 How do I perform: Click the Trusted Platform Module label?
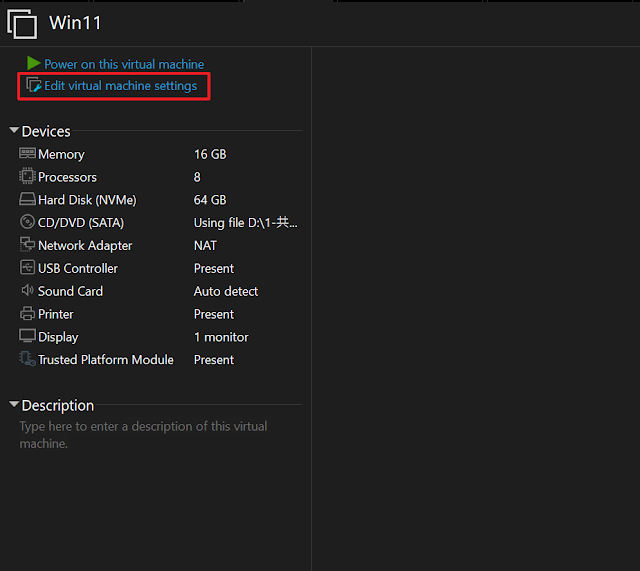106,360
